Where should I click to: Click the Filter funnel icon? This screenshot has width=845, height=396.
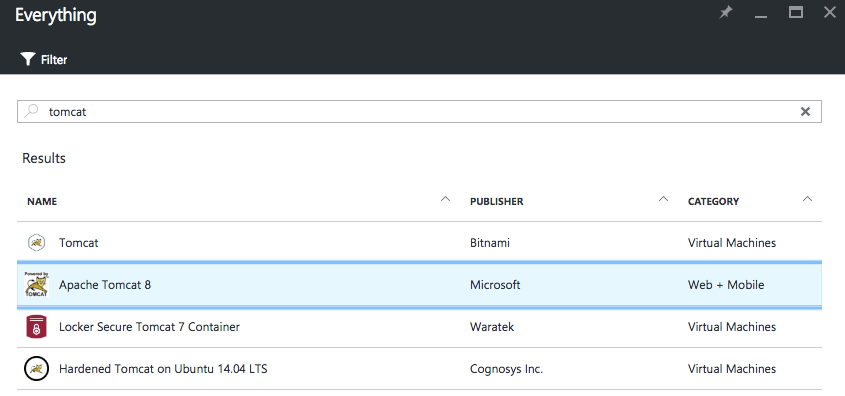tap(27, 59)
